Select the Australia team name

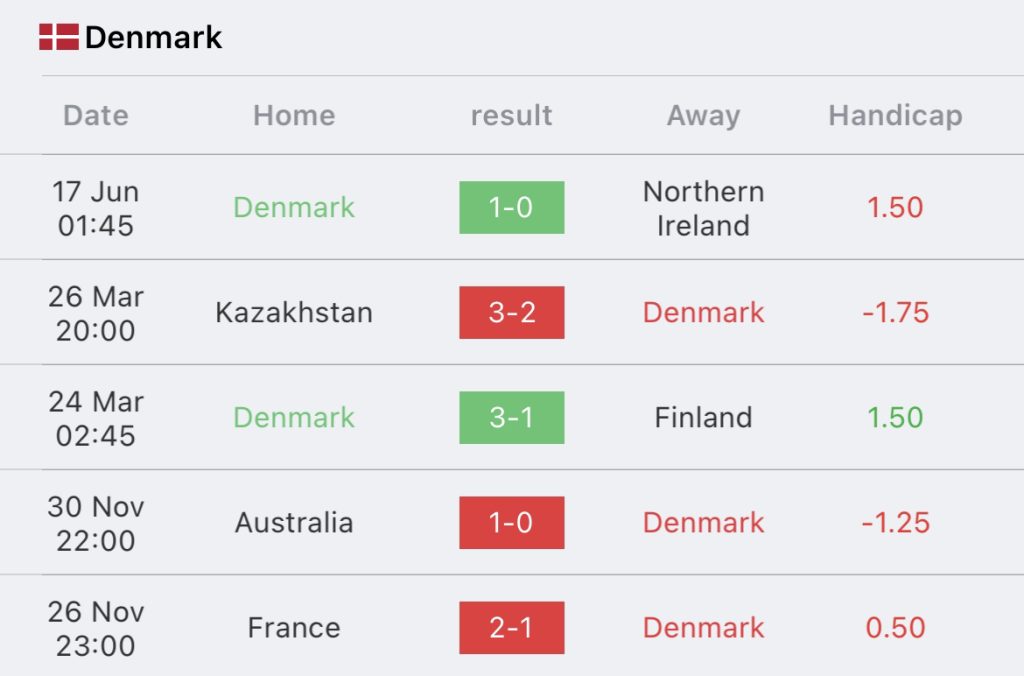pyautogui.click(x=294, y=523)
